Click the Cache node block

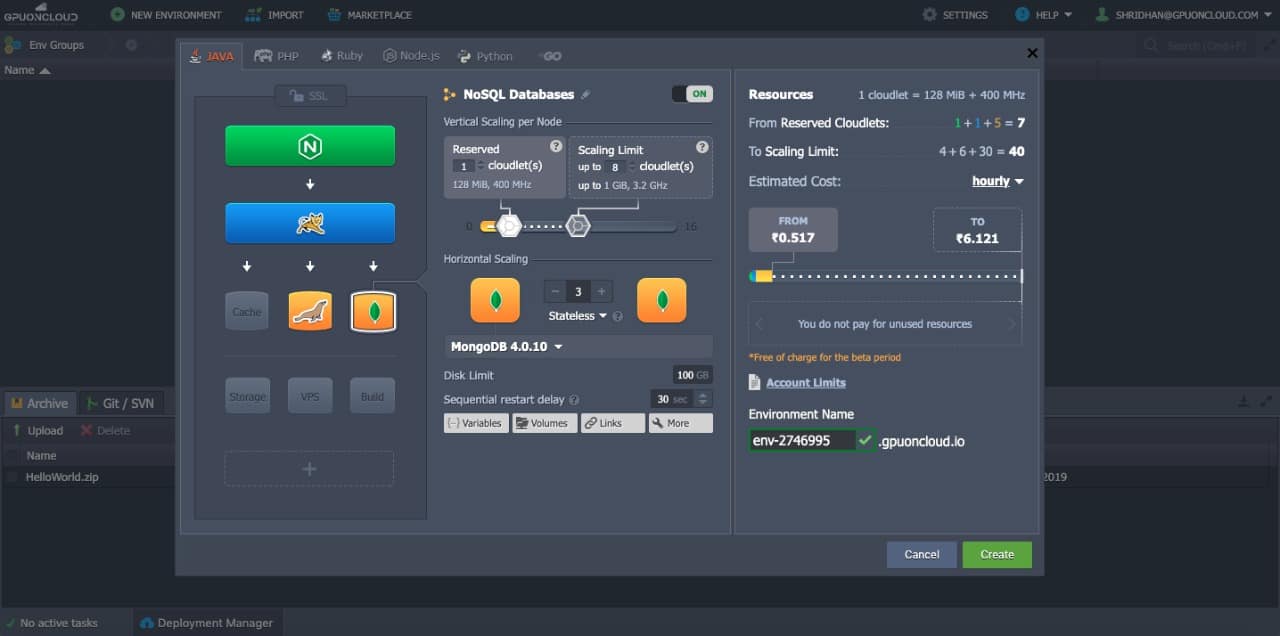pyautogui.click(x=247, y=312)
